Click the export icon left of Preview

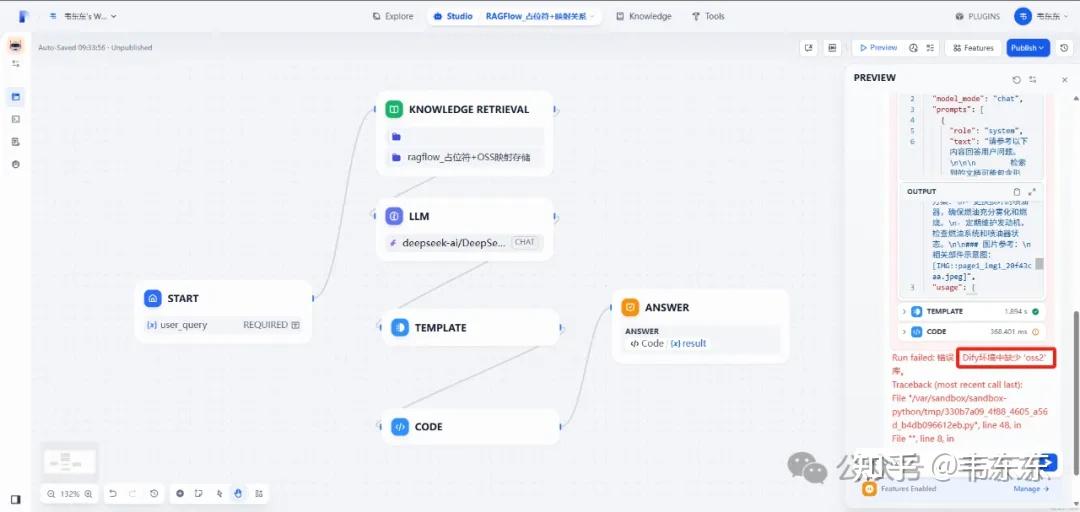809,48
